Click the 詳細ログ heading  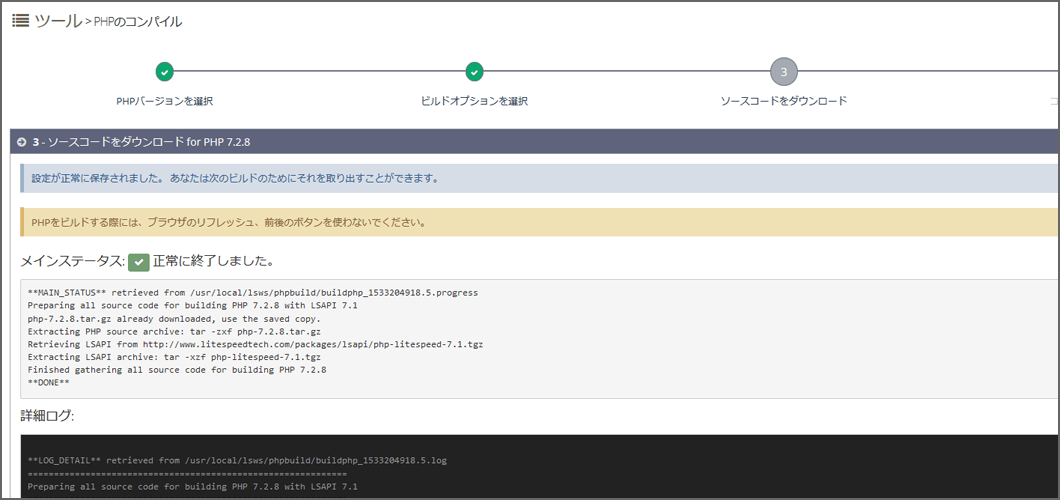click(47, 416)
